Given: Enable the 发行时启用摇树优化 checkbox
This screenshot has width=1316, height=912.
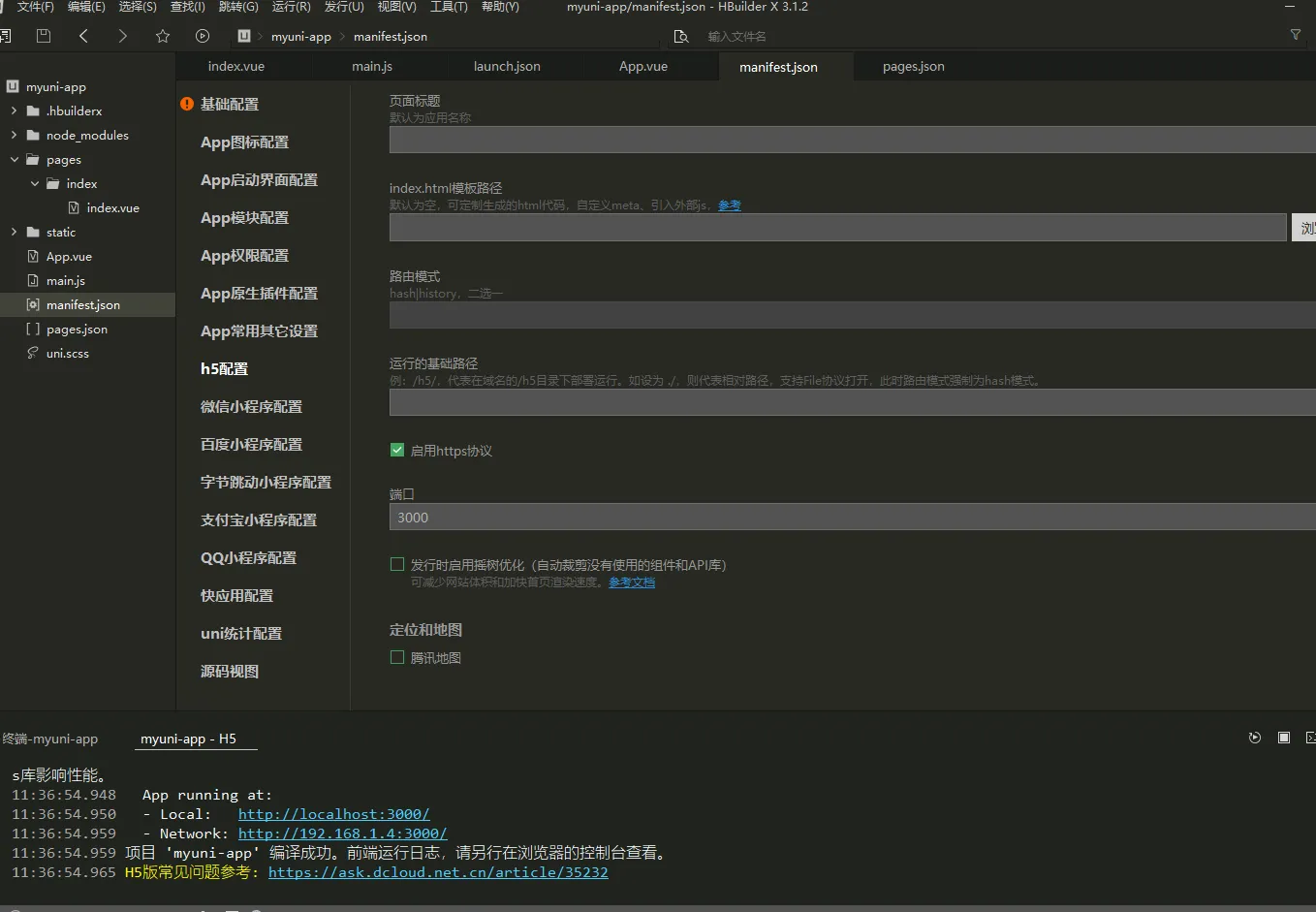Looking at the screenshot, I should 397,564.
